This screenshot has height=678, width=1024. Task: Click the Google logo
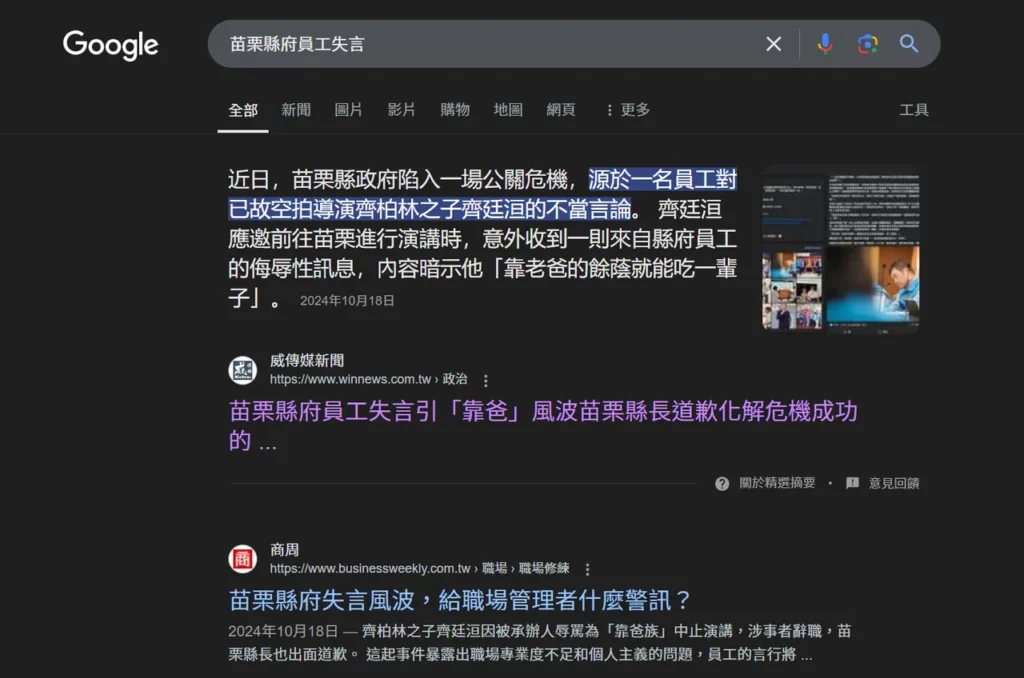110,44
